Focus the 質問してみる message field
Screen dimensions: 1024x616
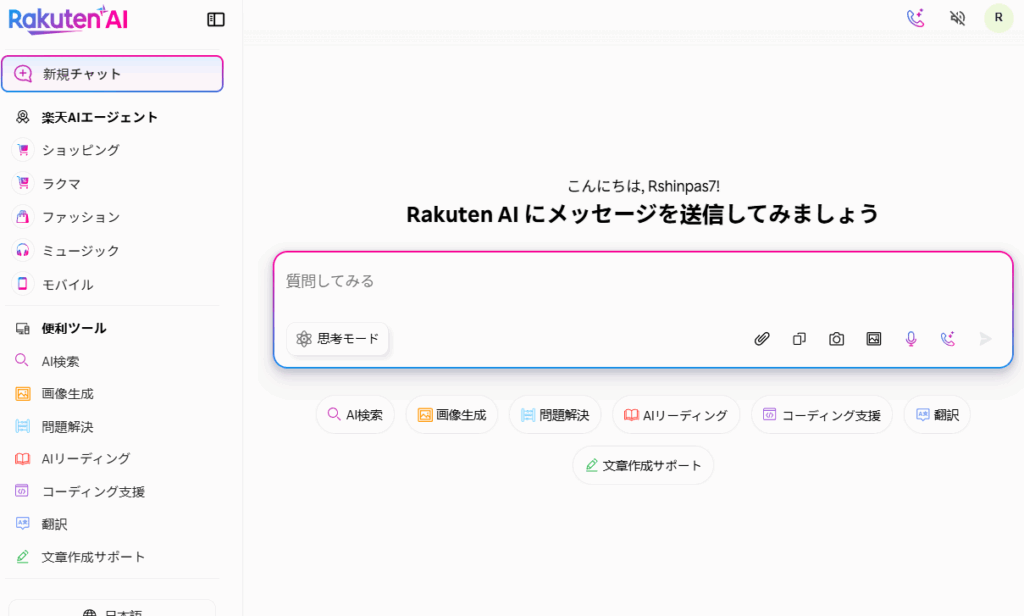click(x=643, y=282)
